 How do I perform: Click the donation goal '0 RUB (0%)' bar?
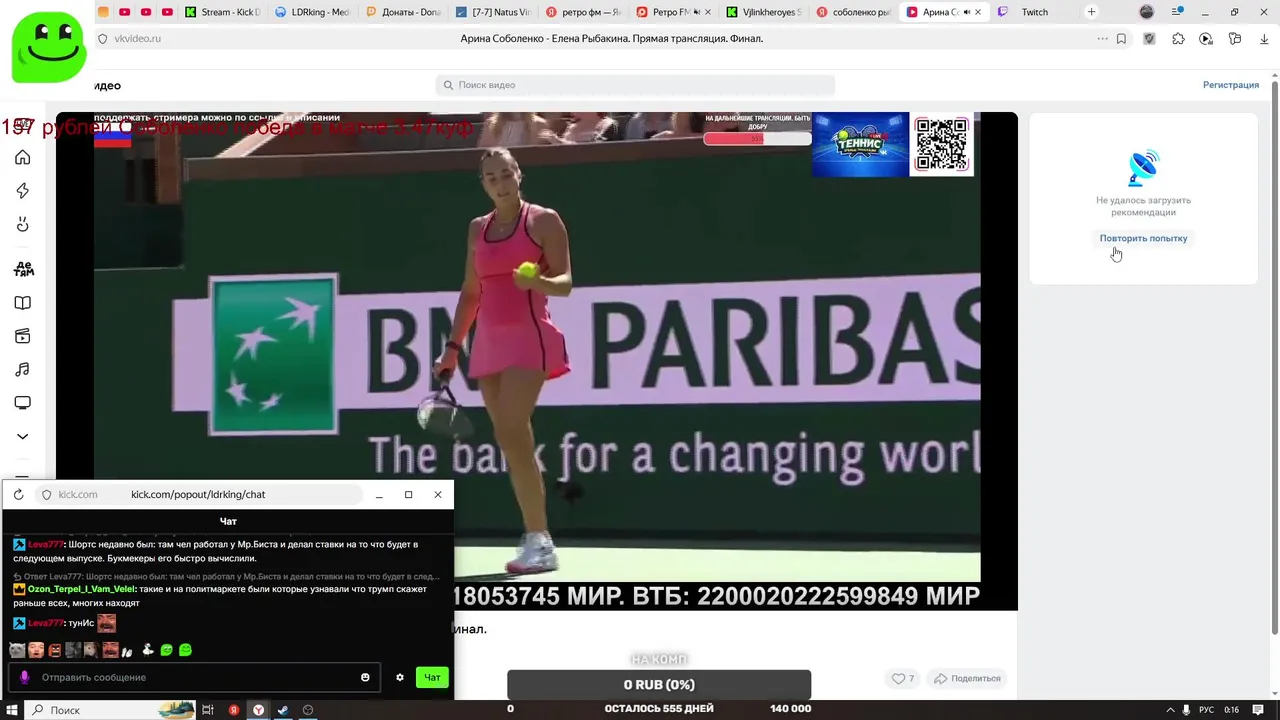click(x=659, y=685)
